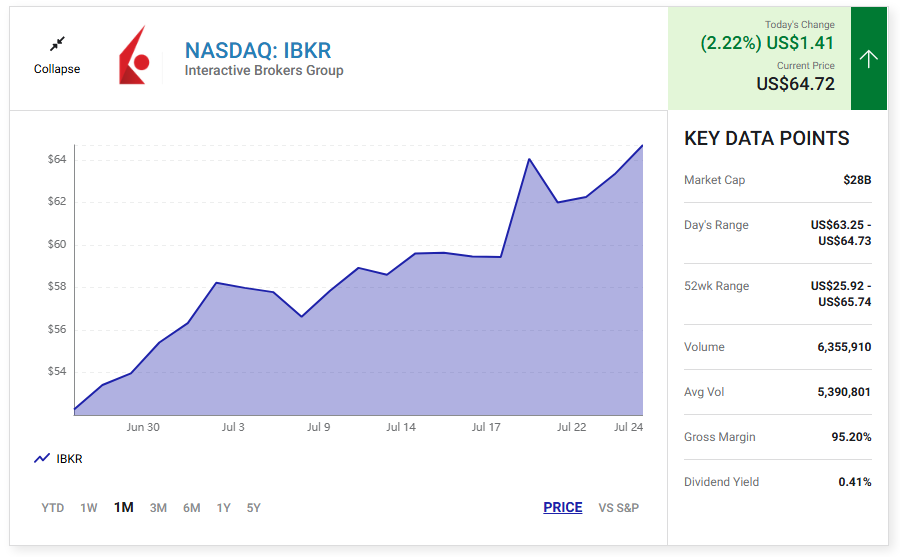The width and height of the screenshot is (900, 557).
Task: Click the IBKR legend label
Action: (x=69, y=459)
